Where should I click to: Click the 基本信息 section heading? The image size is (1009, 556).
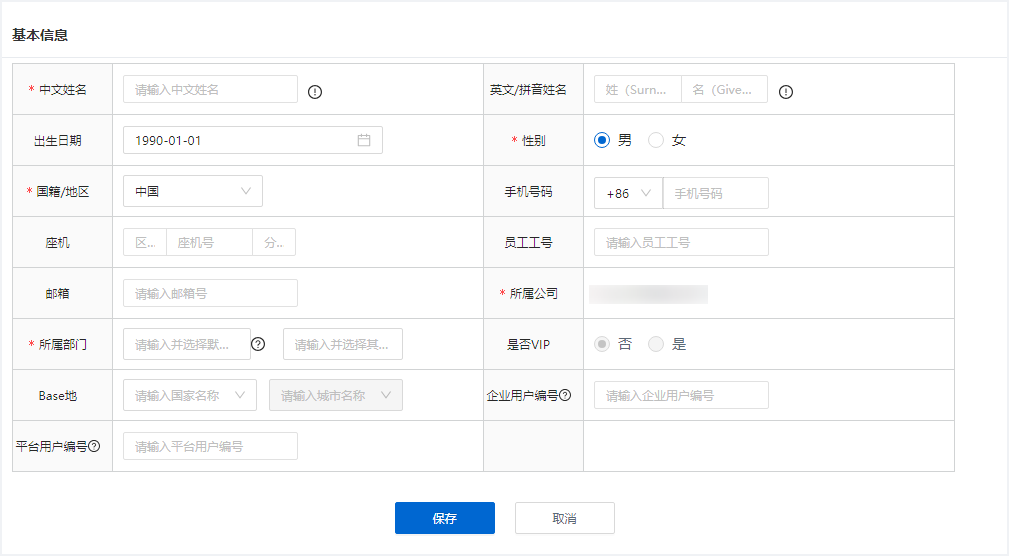pos(40,35)
